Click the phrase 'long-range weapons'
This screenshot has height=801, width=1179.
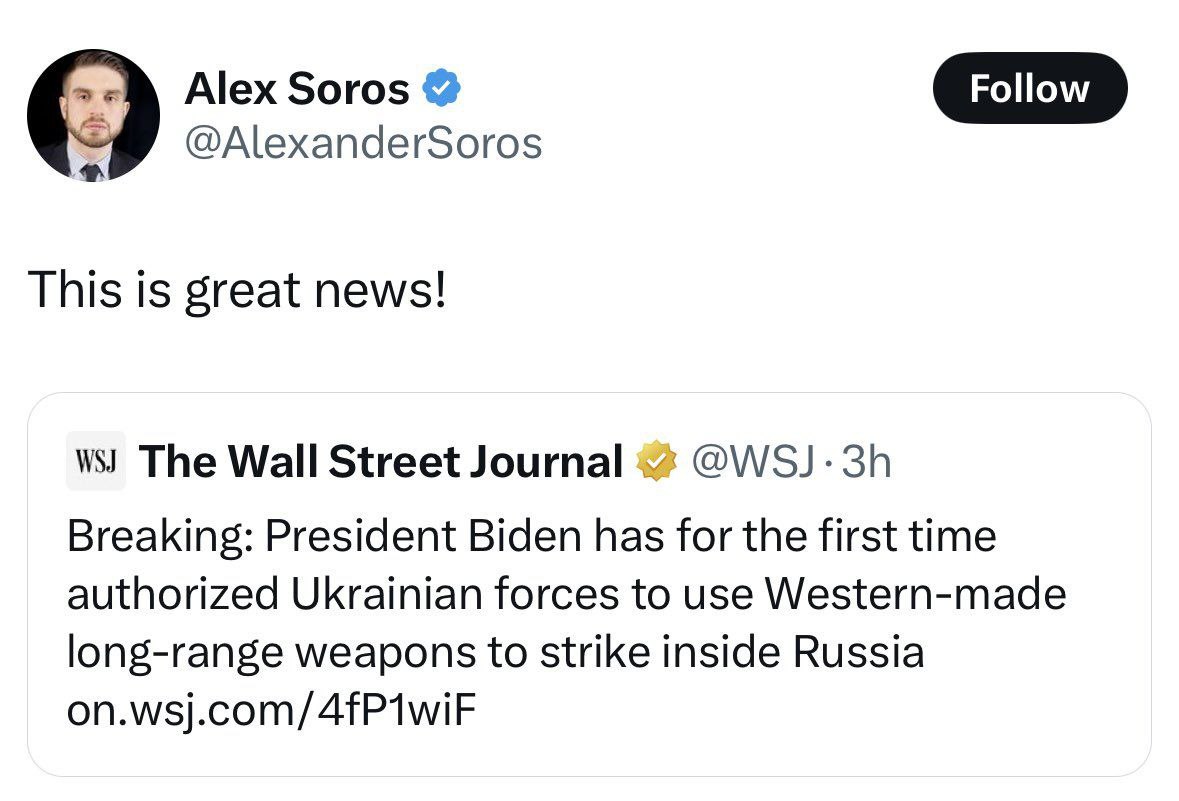pyautogui.click(x=271, y=652)
